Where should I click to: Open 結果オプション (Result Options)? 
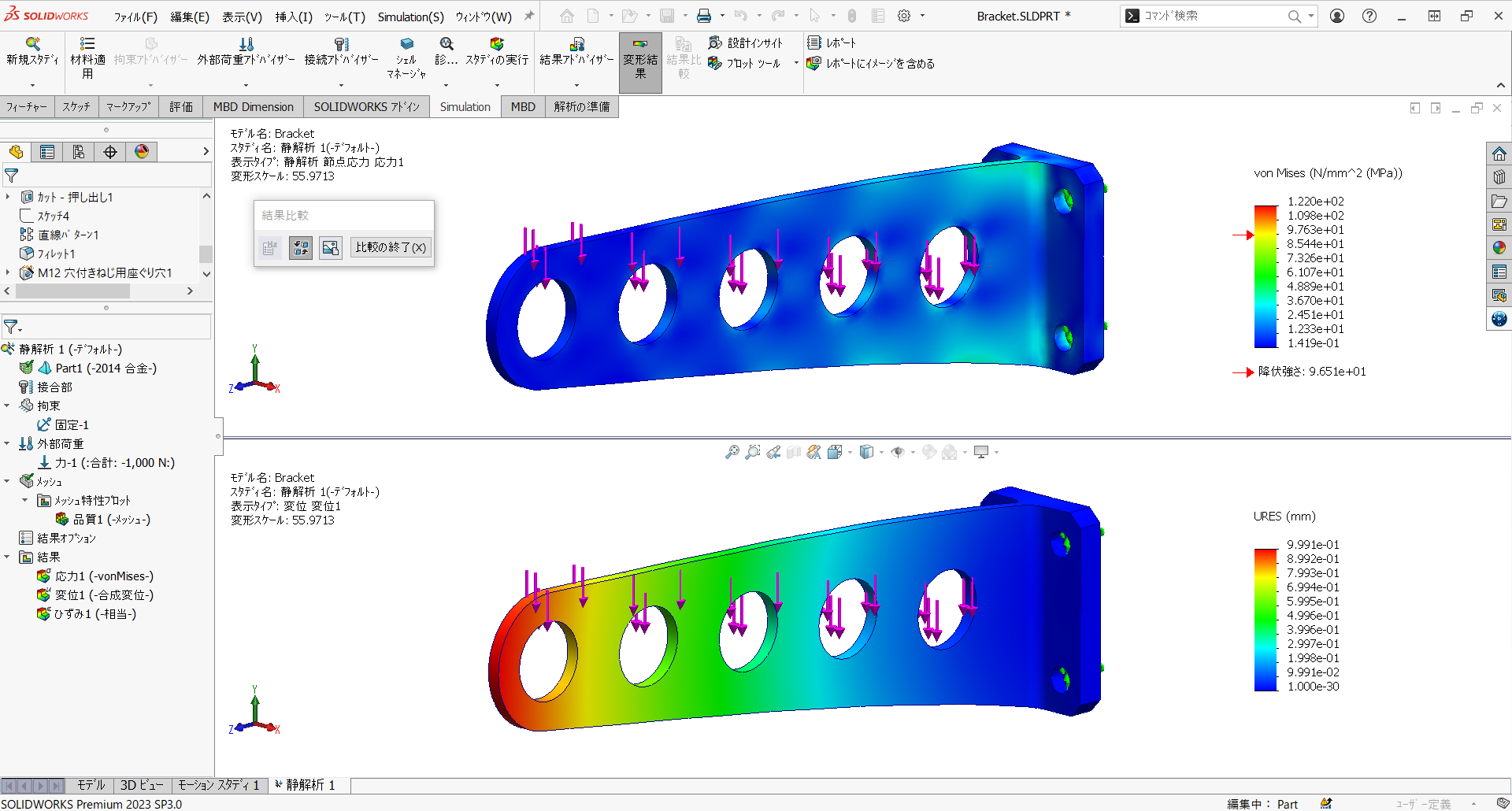[57, 538]
